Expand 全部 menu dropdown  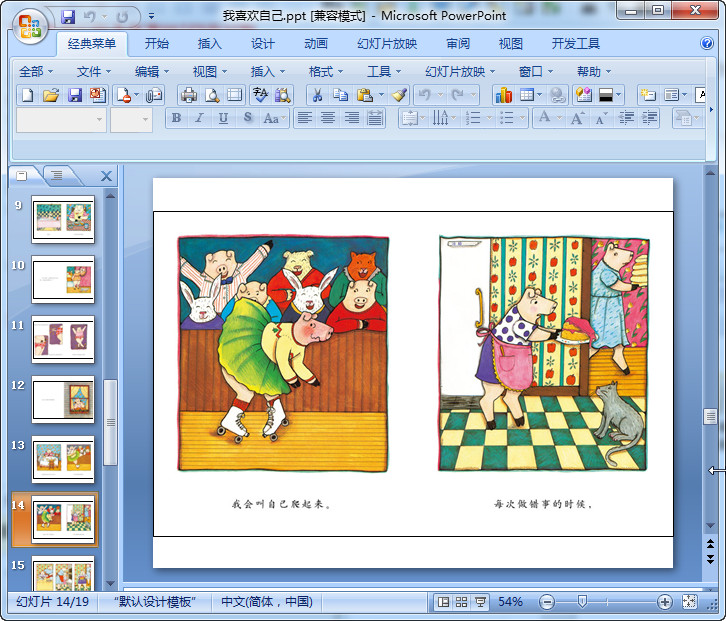(37, 72)
